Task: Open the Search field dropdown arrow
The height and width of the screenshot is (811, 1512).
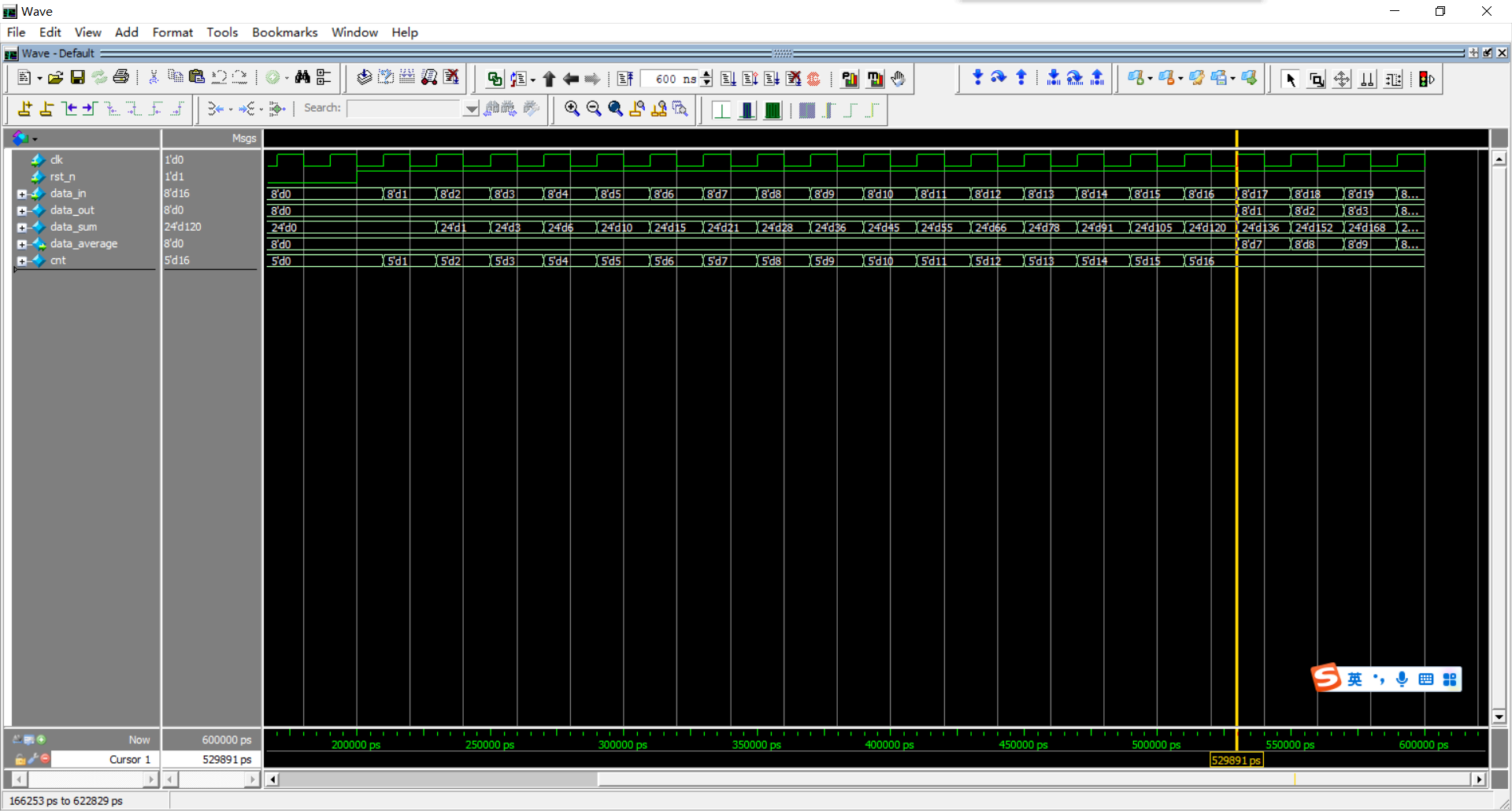Action: [x=471, y=109]
